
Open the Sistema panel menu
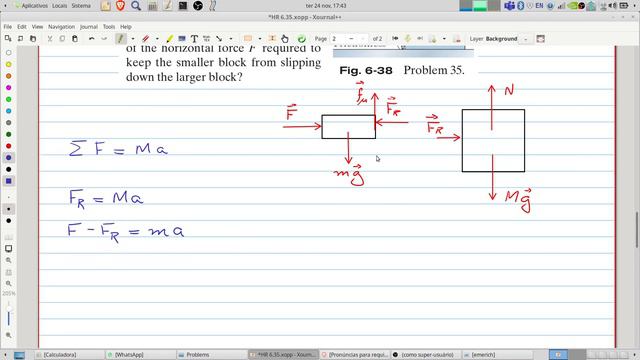pyautogui.click(x=81, y=6)
